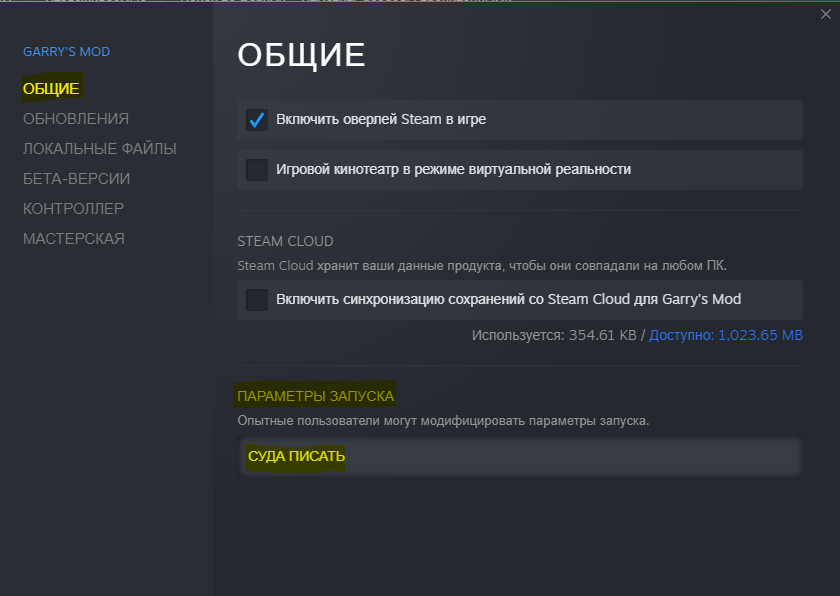
Task: Tick the Steam Cloud sync checkbox
Action: (x=257, y=300)
